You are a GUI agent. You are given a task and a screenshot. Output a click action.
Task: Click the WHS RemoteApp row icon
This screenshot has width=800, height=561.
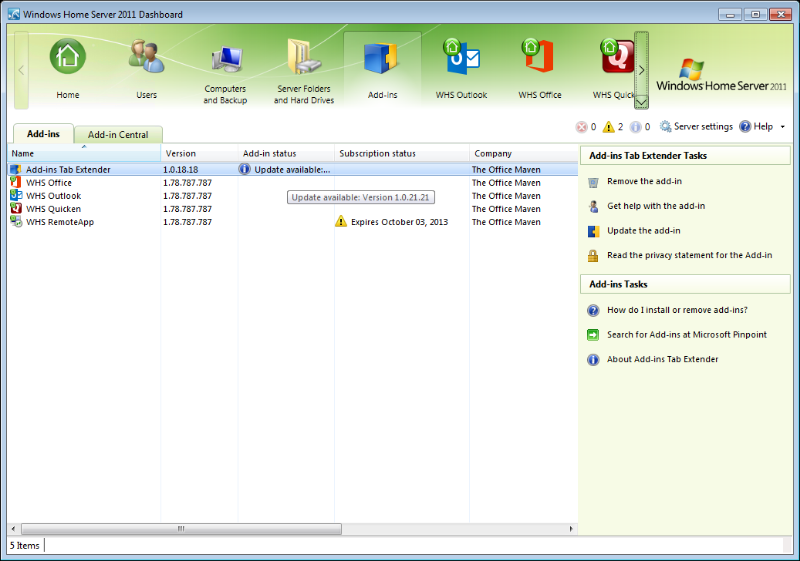[16, 222]
